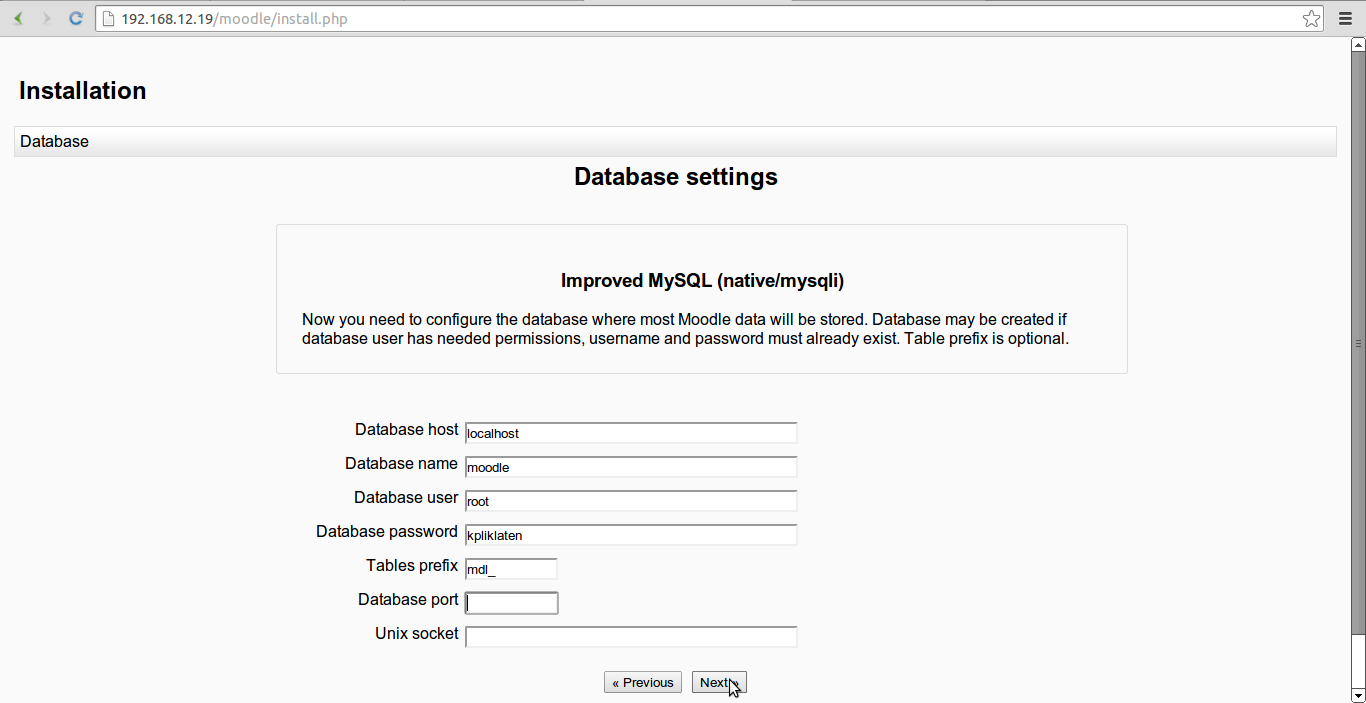The height and width of the screenshot is (703, 1366).
Task: Click the Database host input field
Action: pyautogui.click(x=631, y=433)
